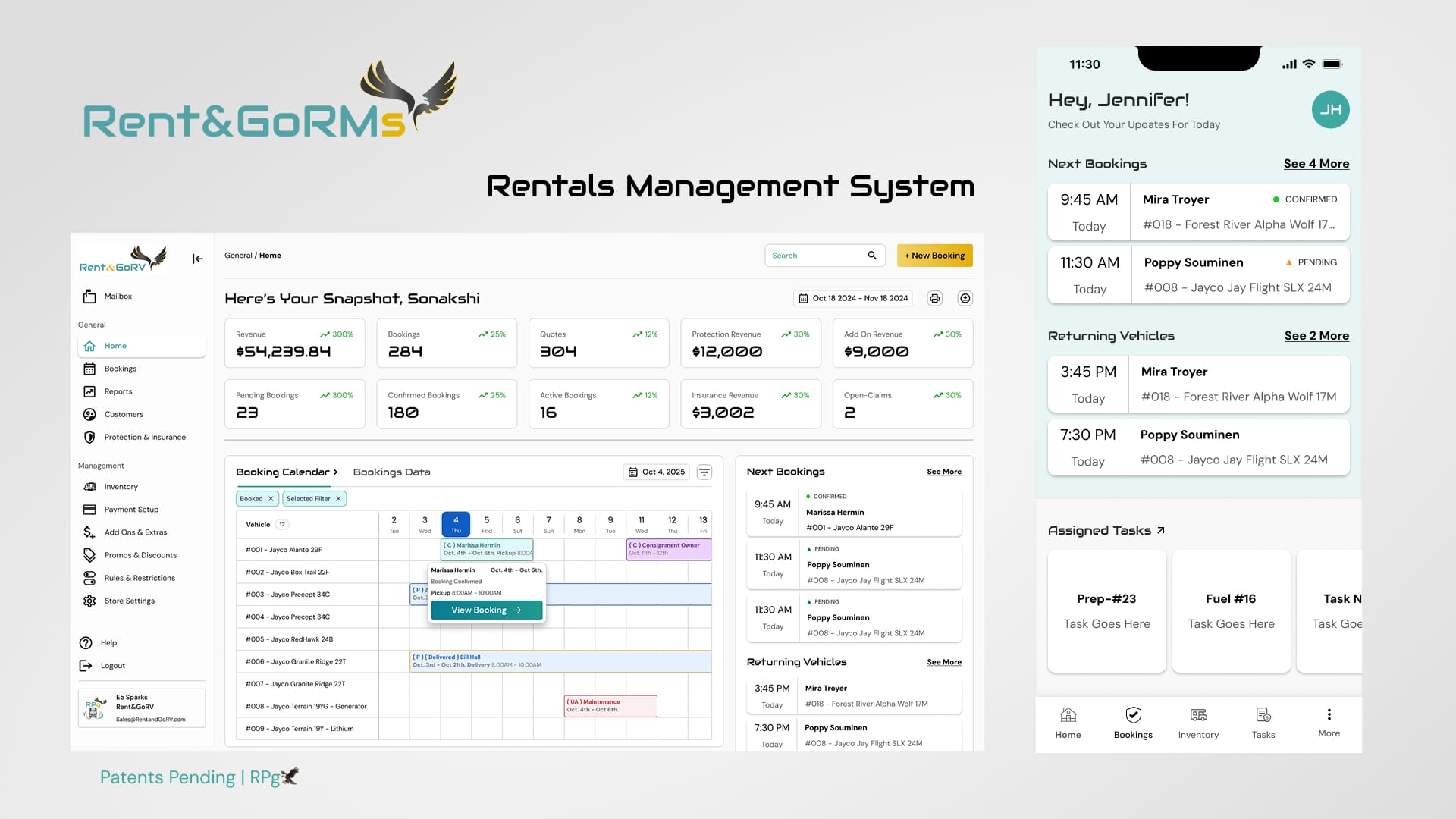Tap the JH profile avatar
The height and width of the screenshot is (819, 1456).
(1330, 109)
